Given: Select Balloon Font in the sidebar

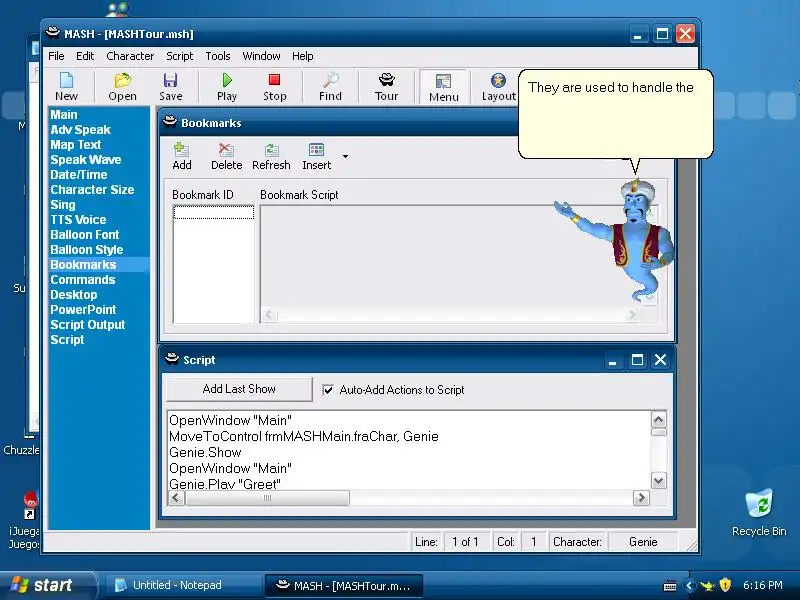Looking at the screenshot, I should [85, 235].
